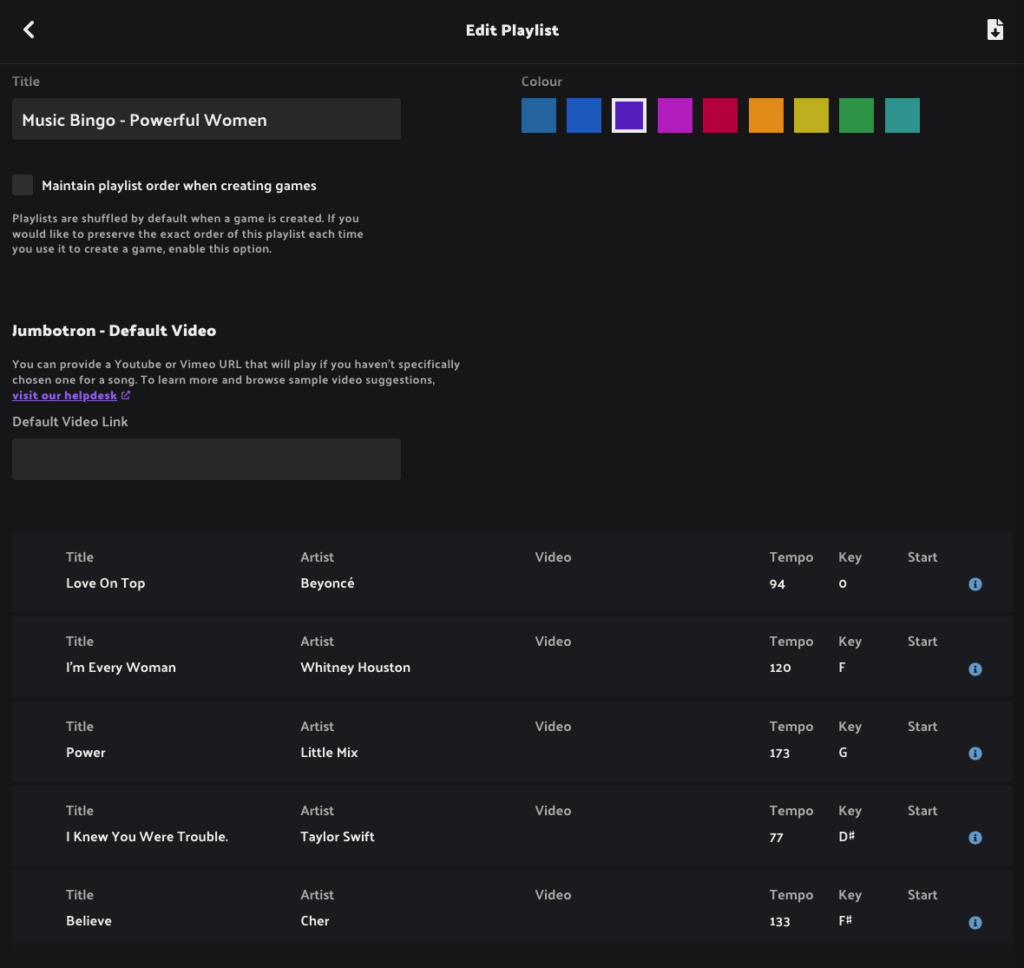Select the royal blue colour swatch
Image resolution: width=1024 pixels, height=968 pixels.
[584, 116]
